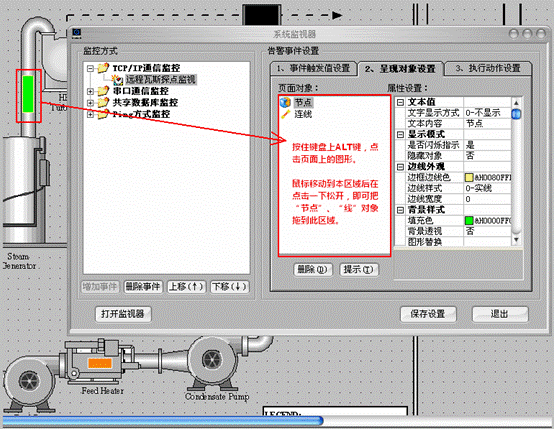Click the Condensate Pump graphic
This screenshot has width=554, height=429.
click(212, 362)
